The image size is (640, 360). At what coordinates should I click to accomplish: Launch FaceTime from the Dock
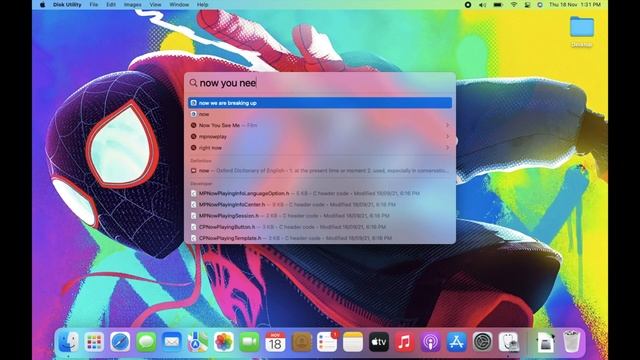[x=249, y=342]
